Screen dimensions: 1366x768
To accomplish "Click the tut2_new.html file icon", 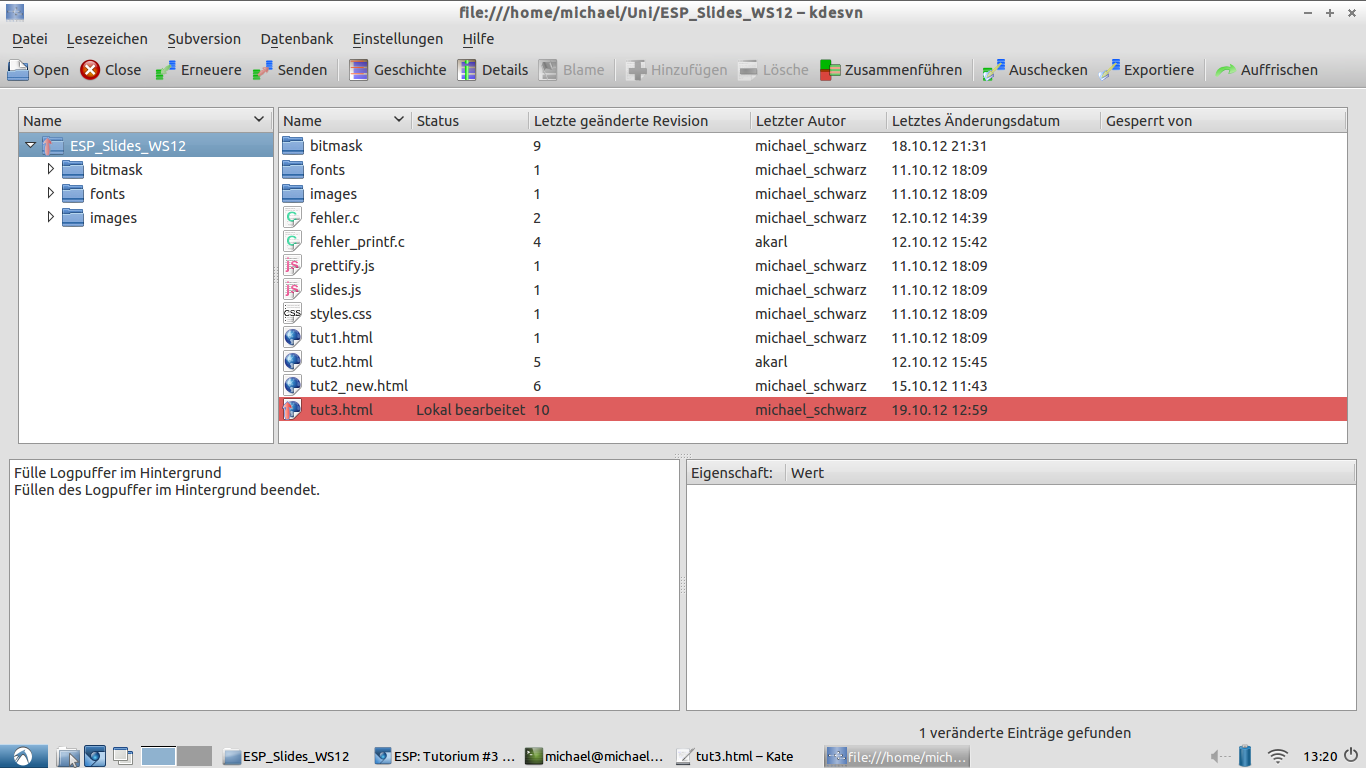I will (292, 385).
